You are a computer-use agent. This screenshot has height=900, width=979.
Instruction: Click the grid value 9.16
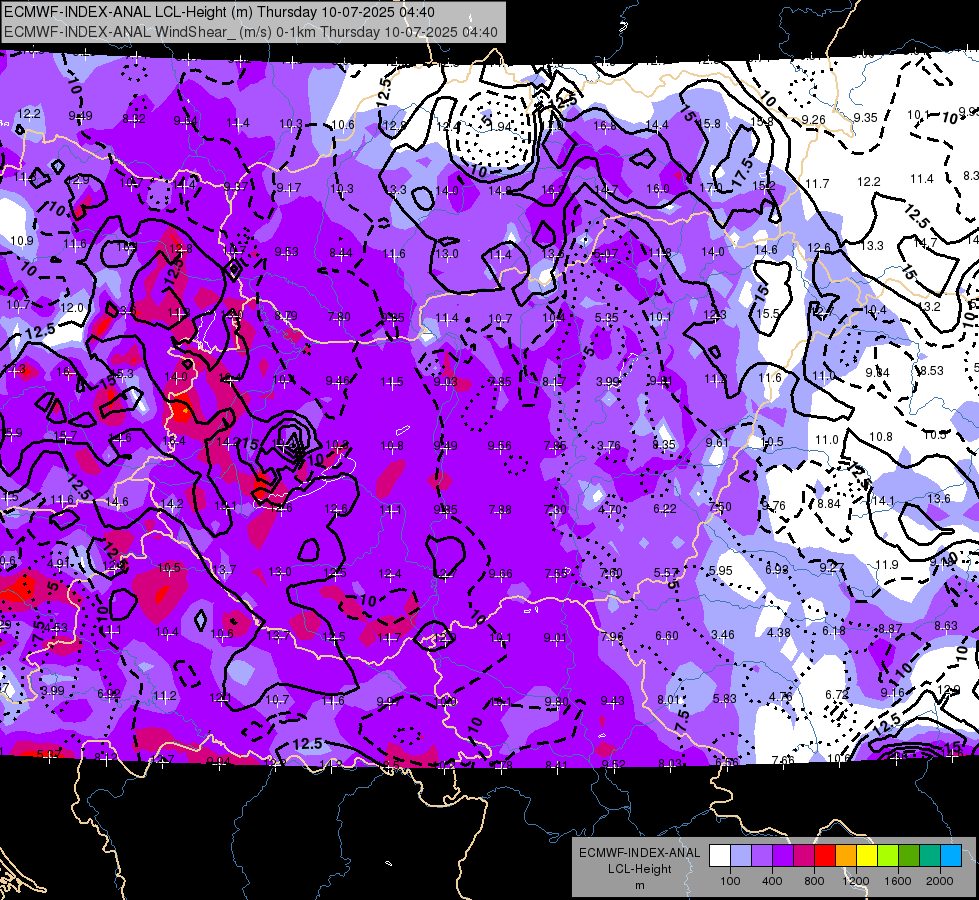(x=892, y=692)
